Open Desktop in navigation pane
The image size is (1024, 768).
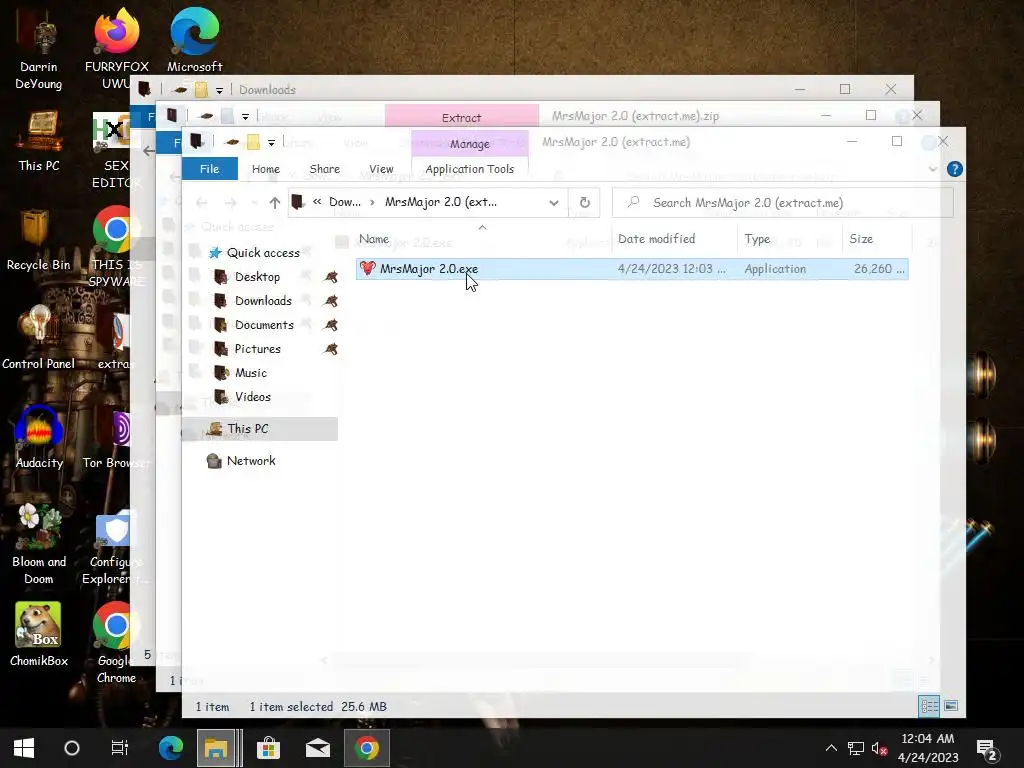pyautogui.click(x=257, y=277)
